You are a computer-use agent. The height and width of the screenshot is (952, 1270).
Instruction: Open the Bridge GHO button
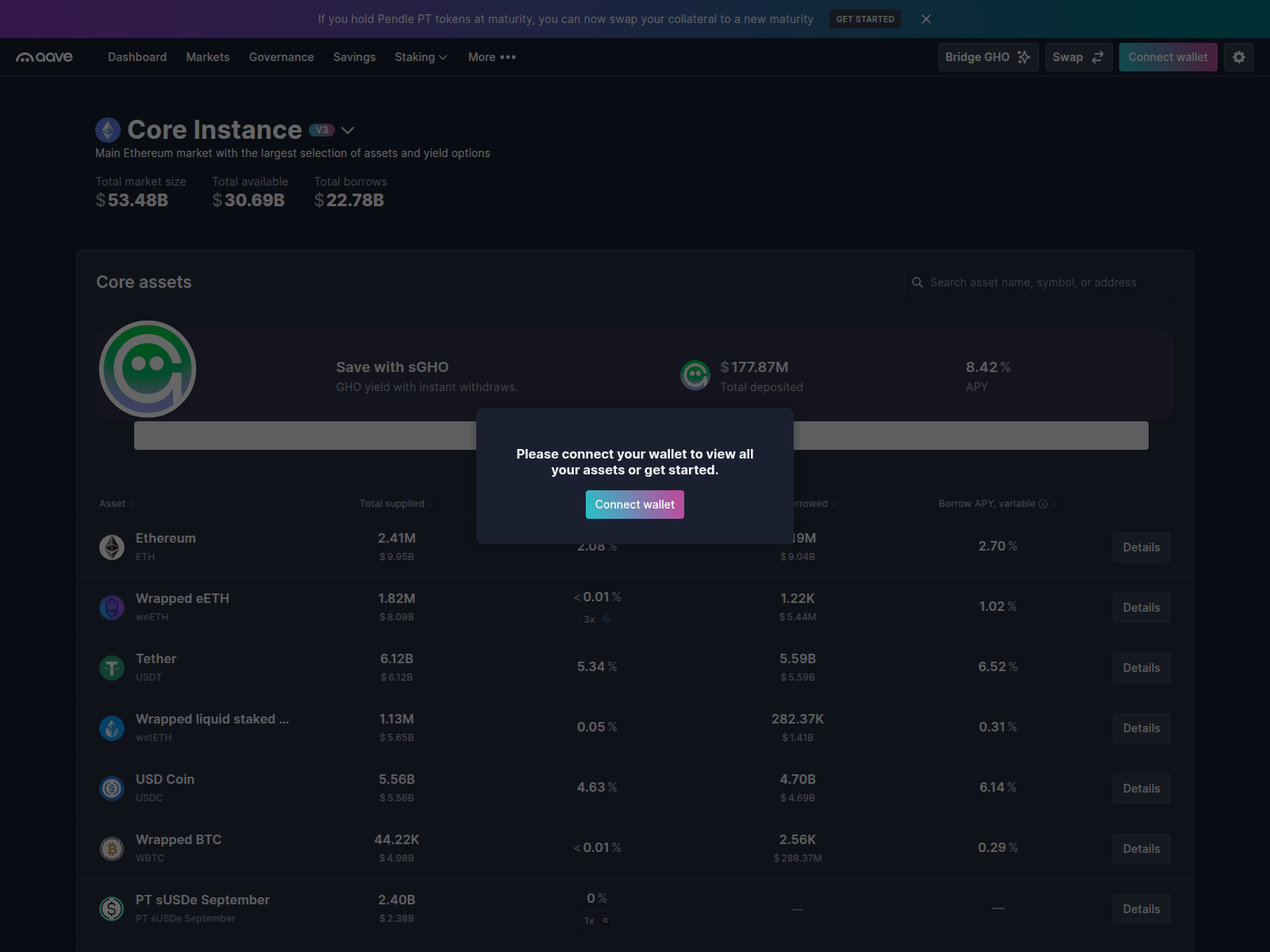pos(987,57)
